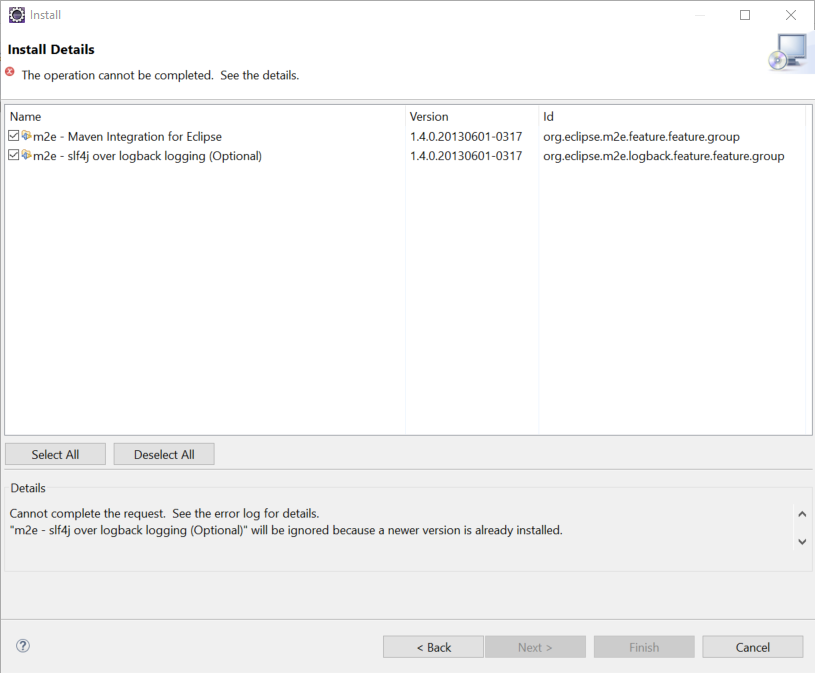Click feature icon for slf4j over logback logging
815x673 pixels.
[x=26, y=155]
